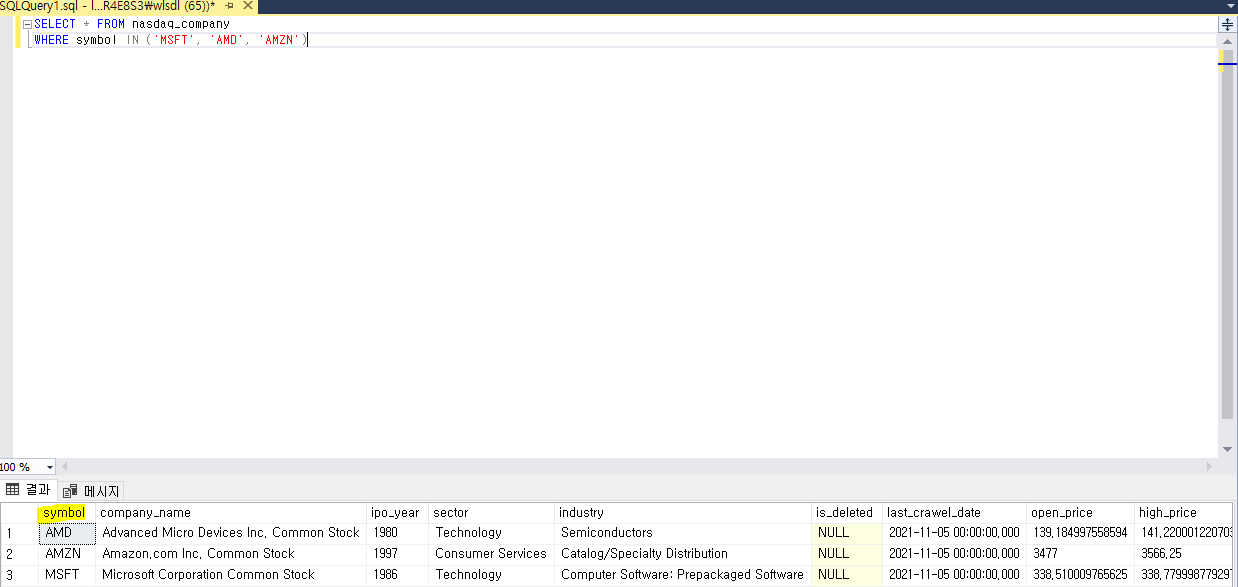Screen dimensions: 1238x587
Task: Select row header number 3
Action: click(19, 575)
